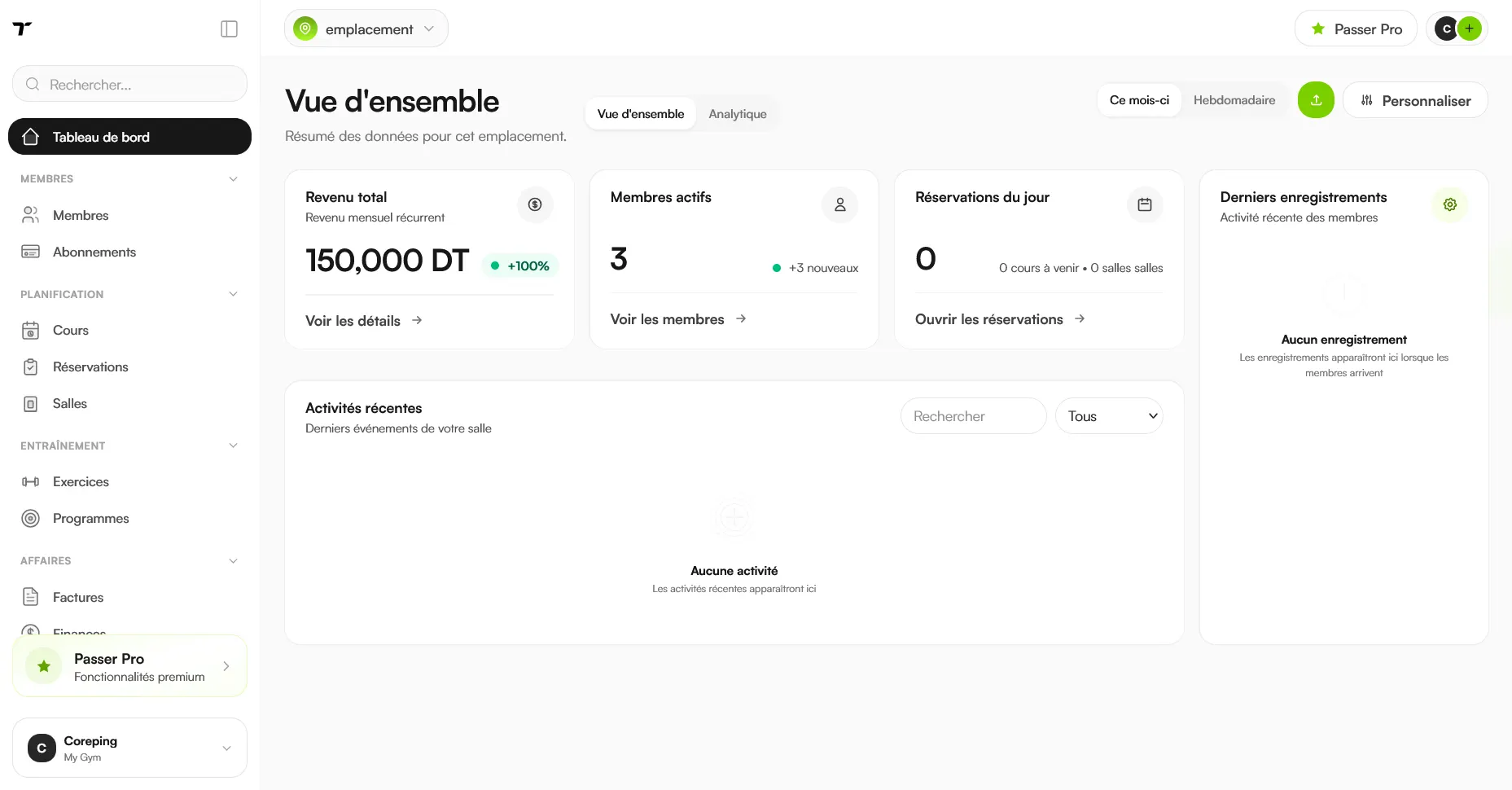Follow the Ouvrir les réservations link

point(1000,319)
